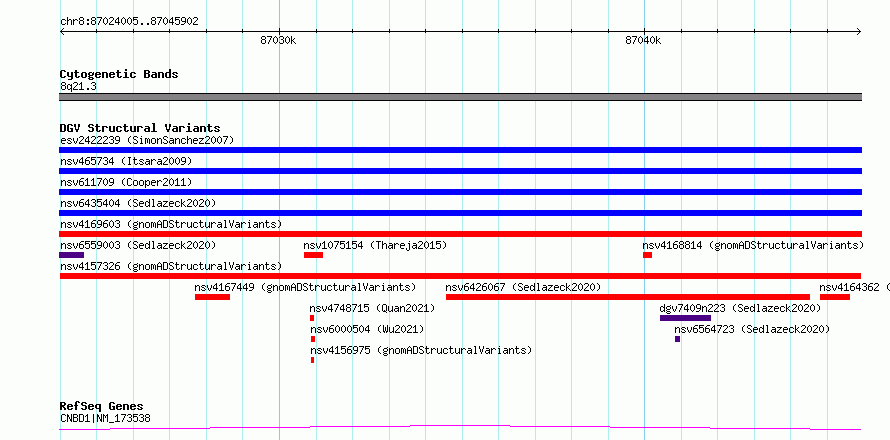This screenshot has height=440, width=890.
Task: Select the long red bar under nsv6426067
Action: [628, 297]
